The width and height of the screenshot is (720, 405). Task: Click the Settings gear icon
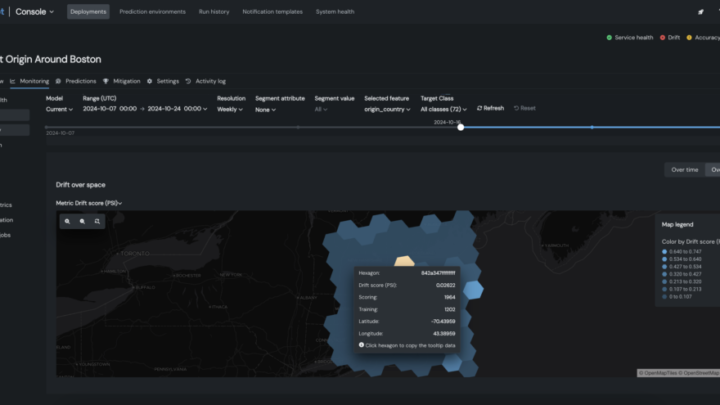click(x=149, y=81)
